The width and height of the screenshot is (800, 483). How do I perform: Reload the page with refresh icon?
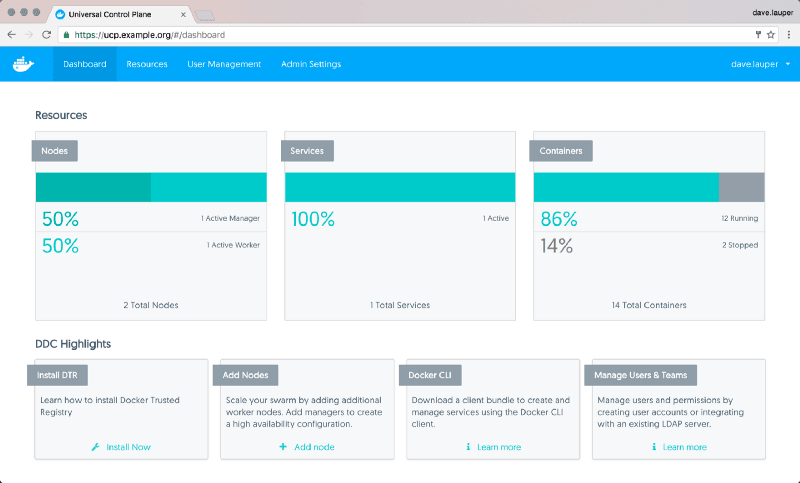(47, 34)
